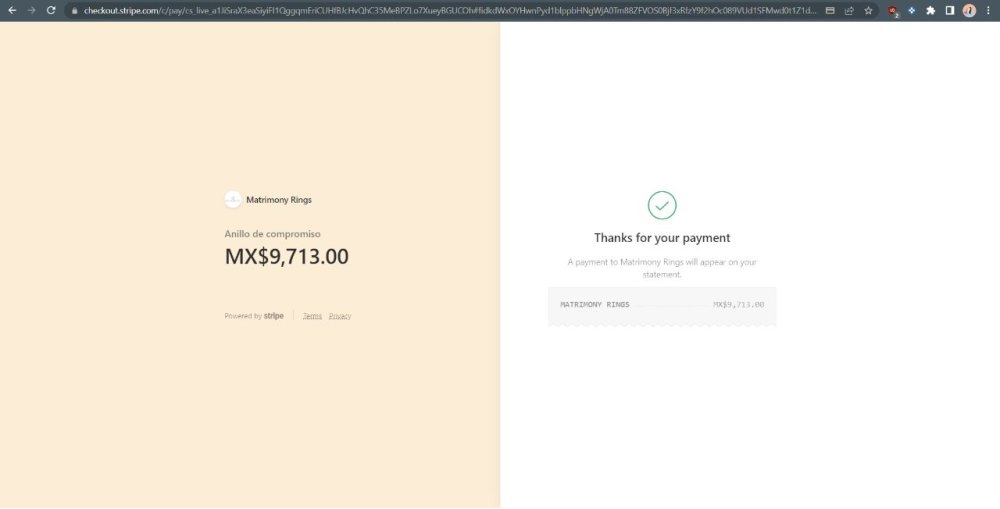Click the Powered by Stripe link
The image size is (1000, 509).
pyautogui.click(x=254, y=316)
